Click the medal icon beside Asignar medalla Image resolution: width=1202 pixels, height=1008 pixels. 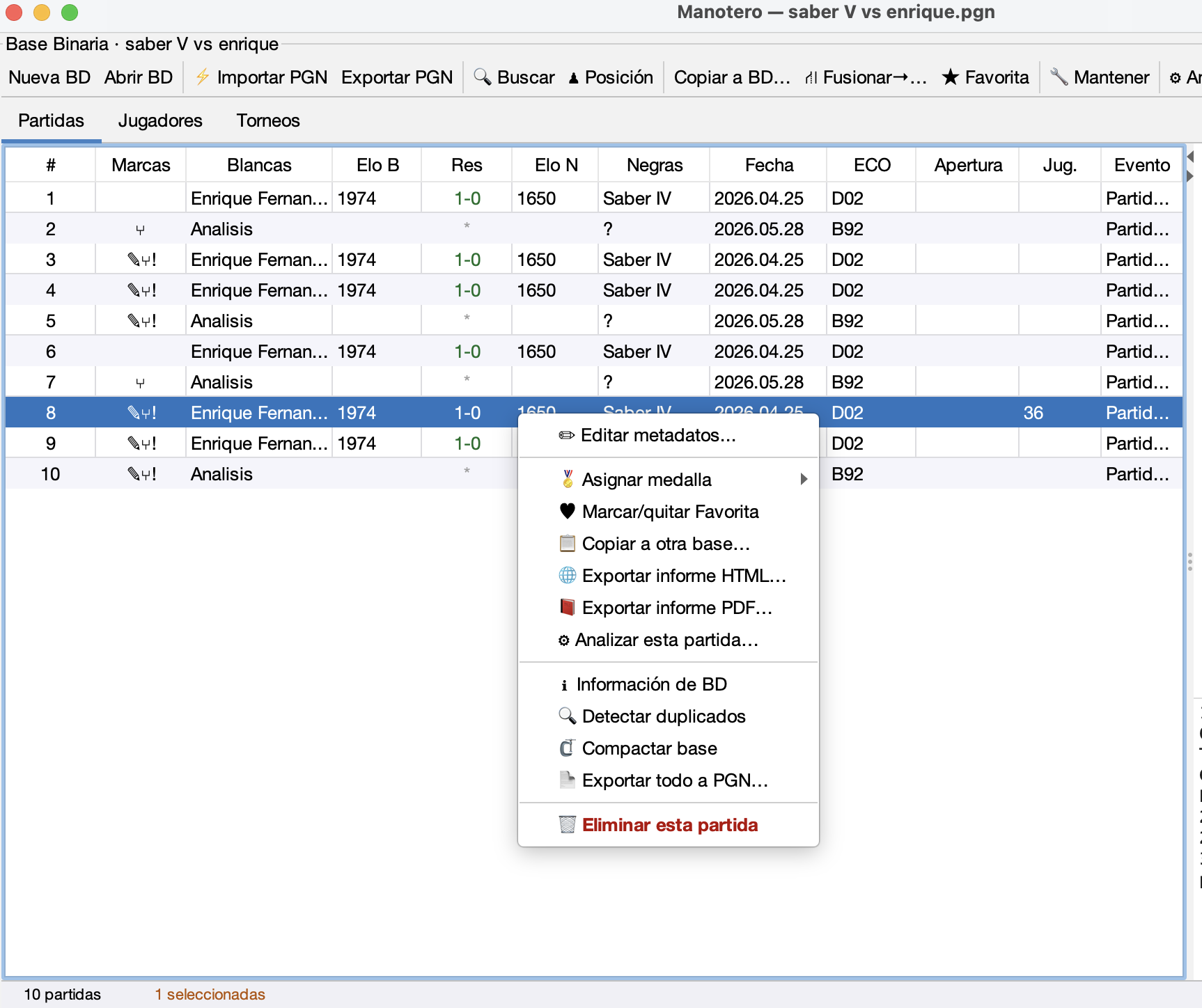[568, 479]
